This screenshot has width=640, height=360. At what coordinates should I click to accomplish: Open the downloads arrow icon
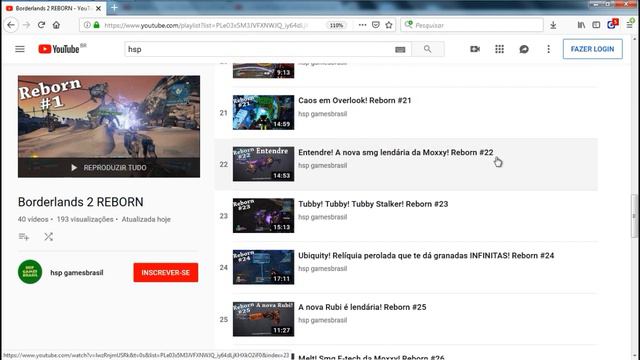pyautogui.click(x=553, y=25)
